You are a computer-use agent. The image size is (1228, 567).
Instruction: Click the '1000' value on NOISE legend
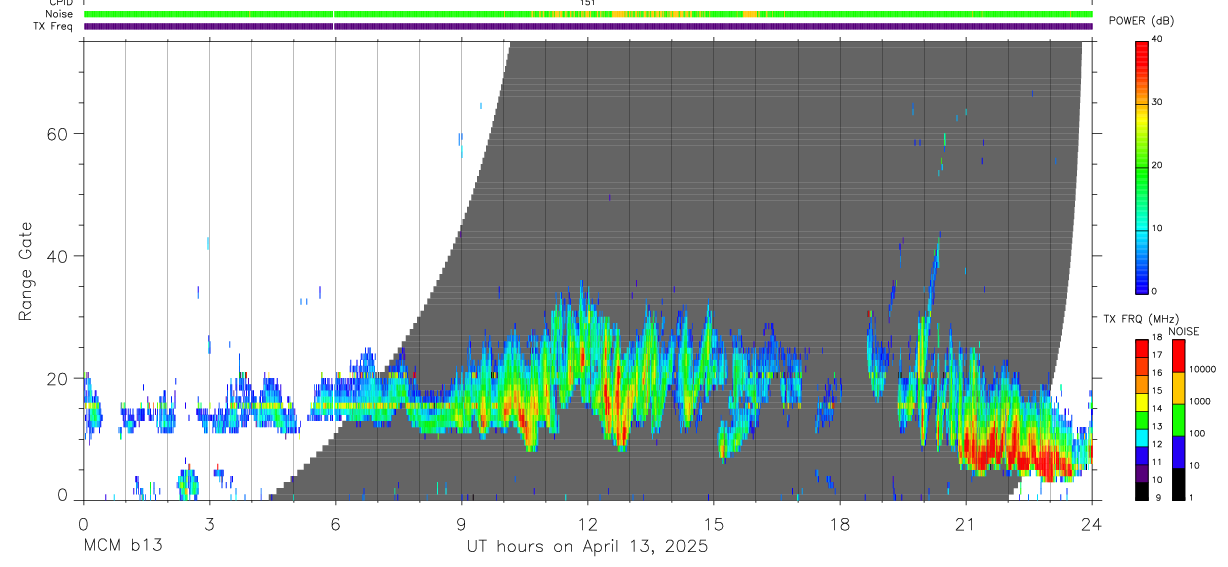(1200, 401)
